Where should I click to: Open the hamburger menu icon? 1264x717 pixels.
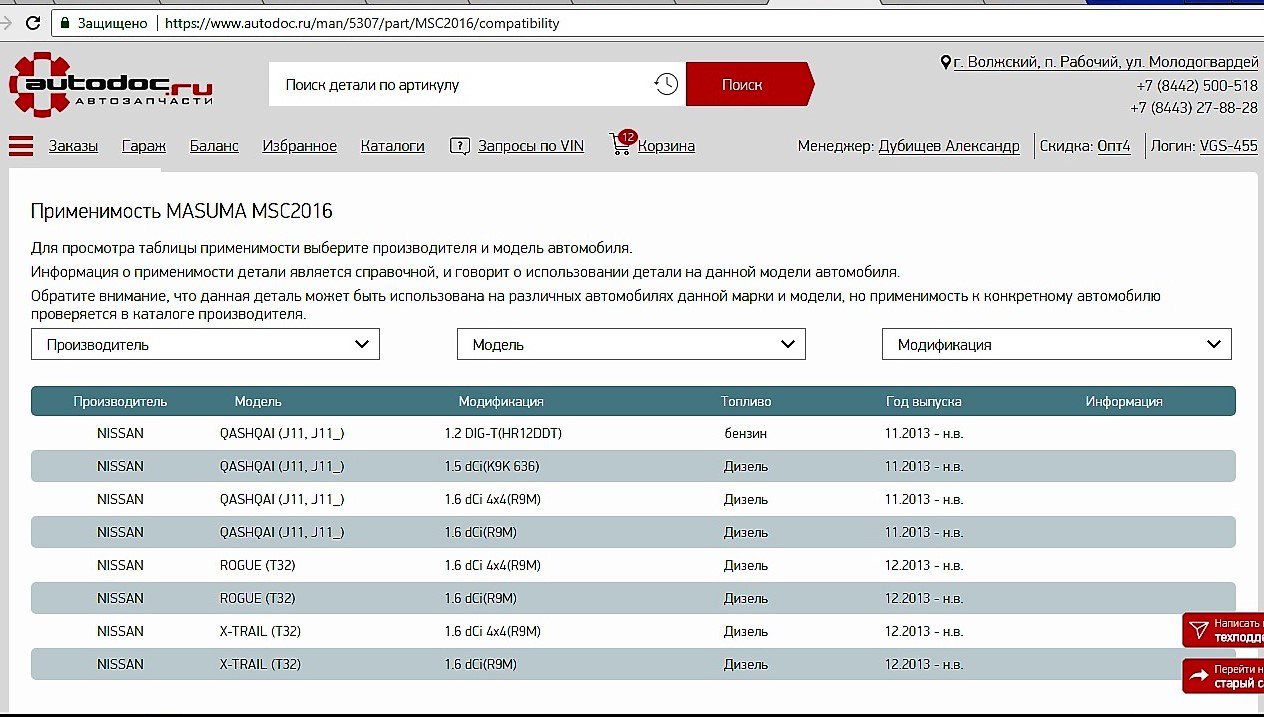click(x=21, y=146)
